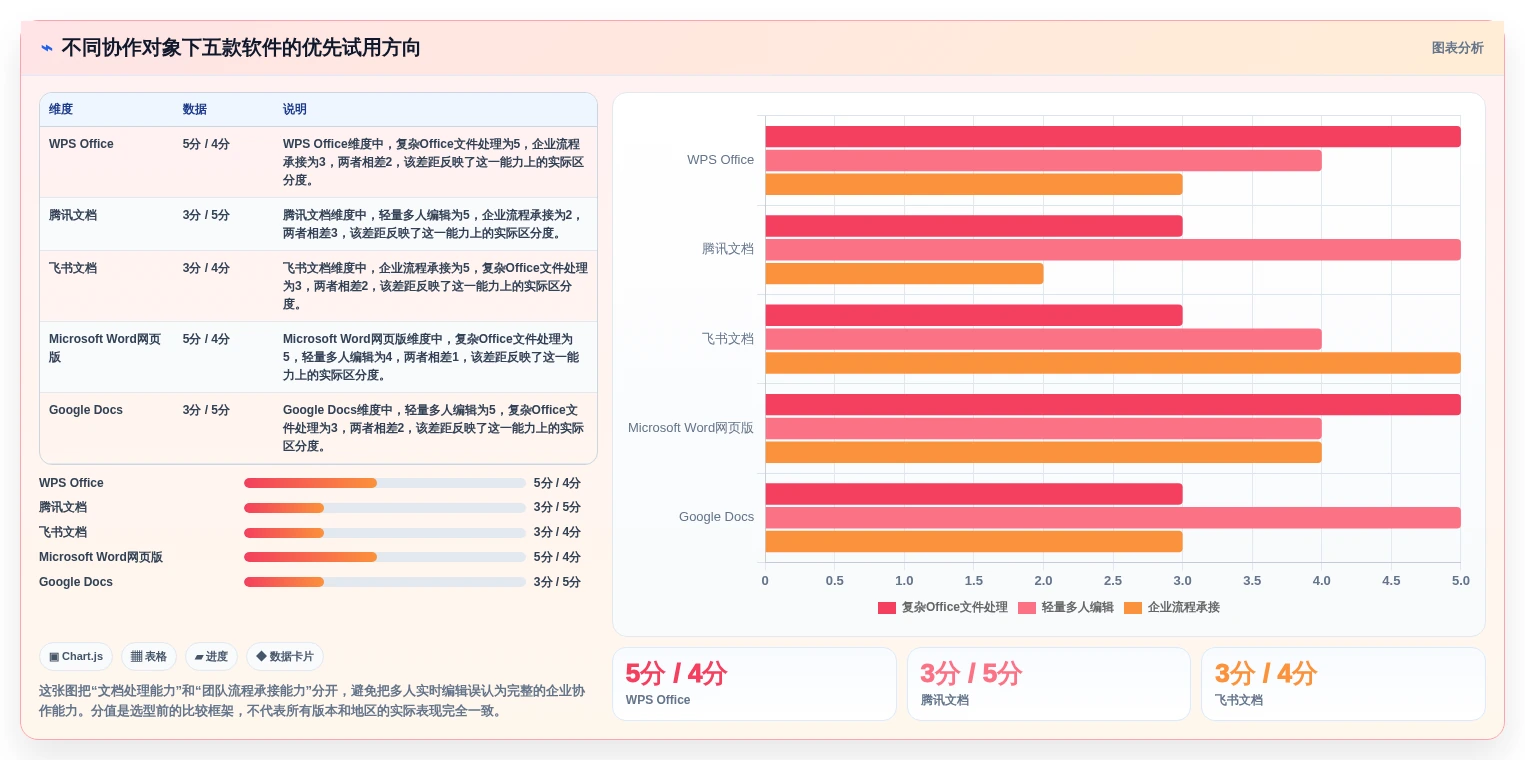The width and height of the screenshot is (1525, 760).
Task: Click the 2.5 tick on the x-axis
Action: point(1113,581)
